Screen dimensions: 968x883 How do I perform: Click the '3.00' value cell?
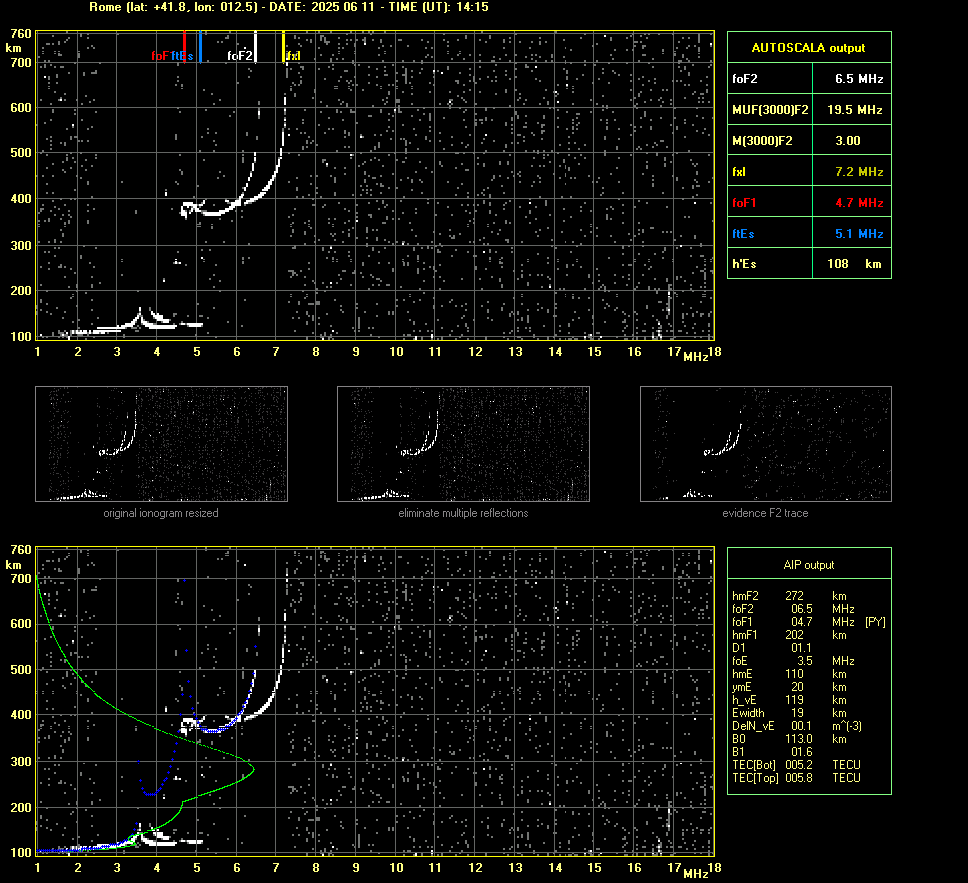(852, 141)
